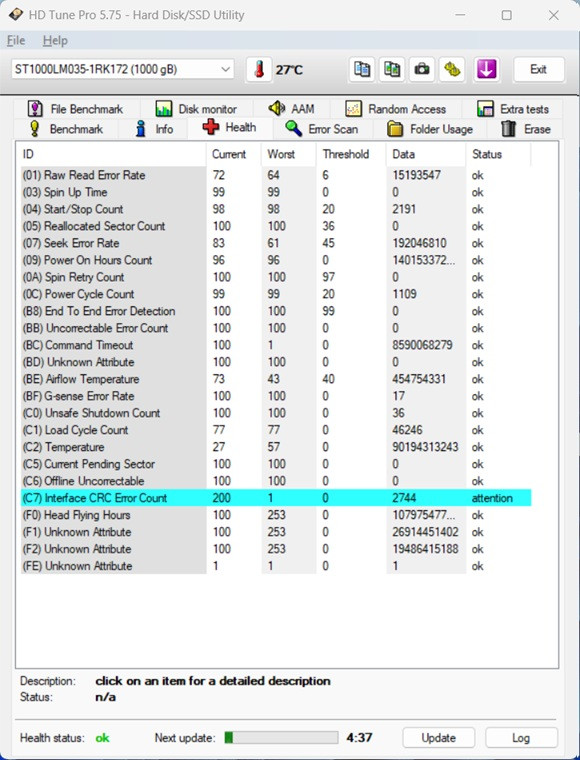
Task: Open the Disk monitor tab
Action: tap(196, 109)
